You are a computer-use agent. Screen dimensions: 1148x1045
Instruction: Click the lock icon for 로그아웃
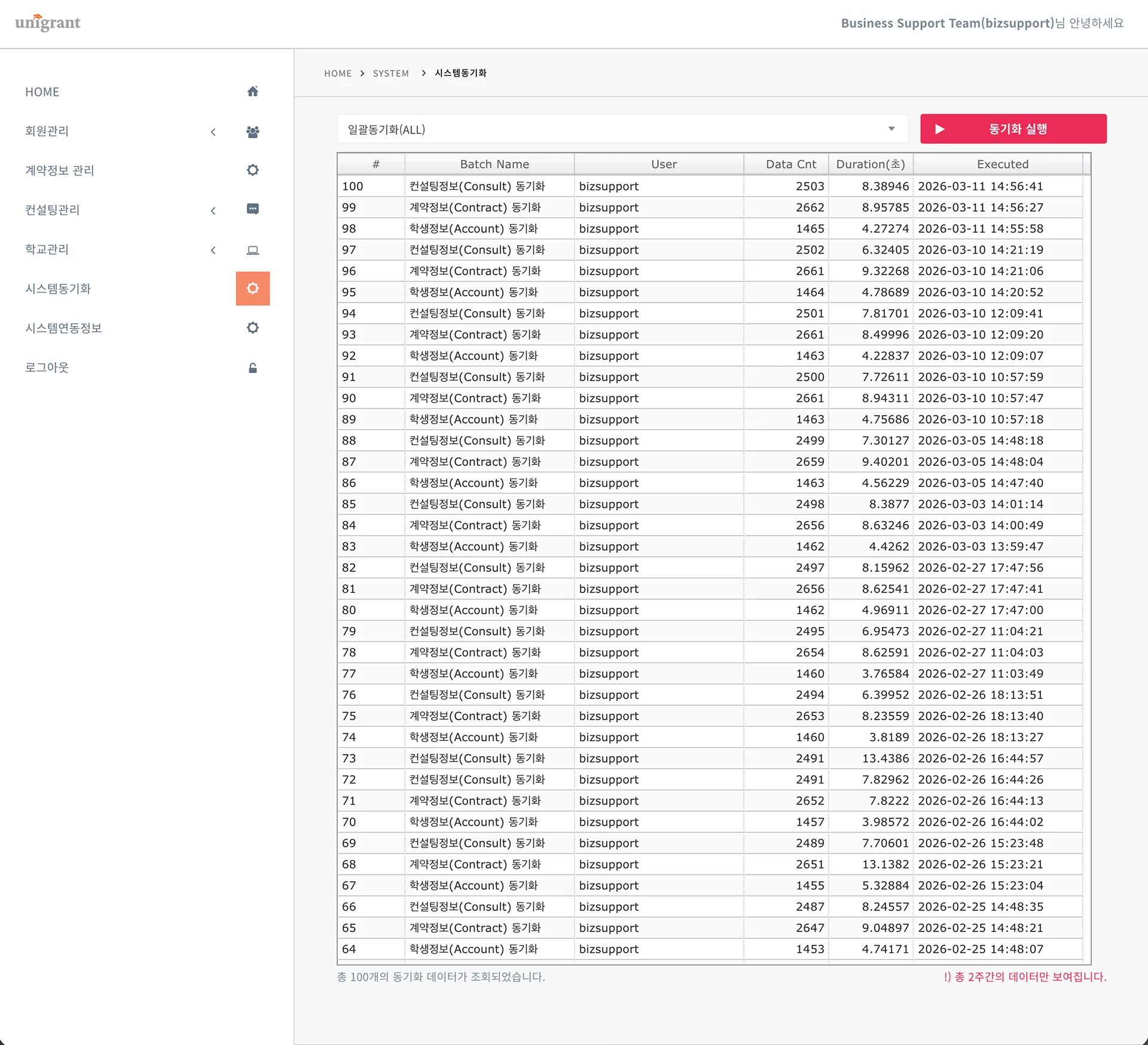point(252,368)
